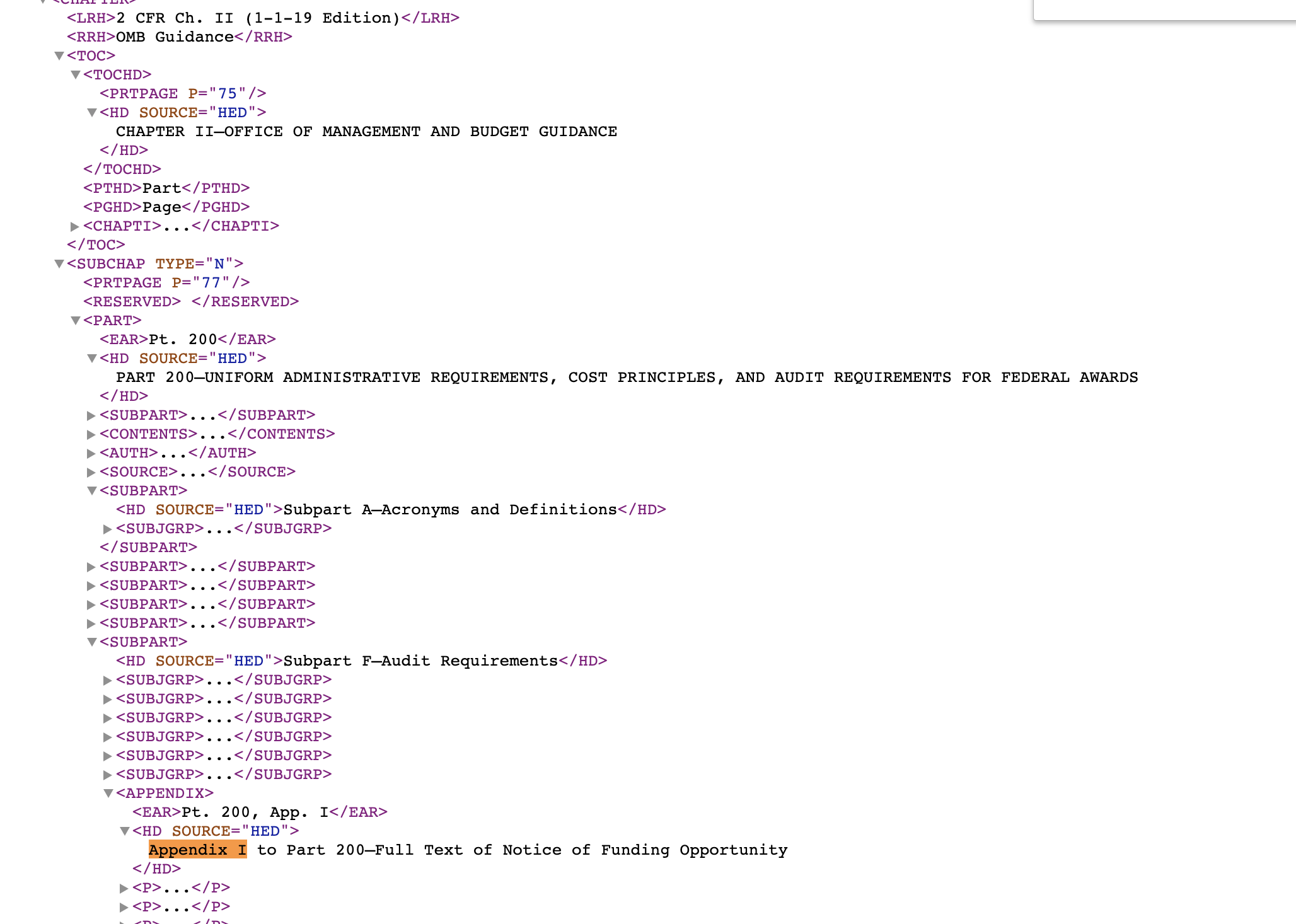This screenshot has height=924, width=1296.
Task: Collapse the TOC node
Action: (59, 56)
